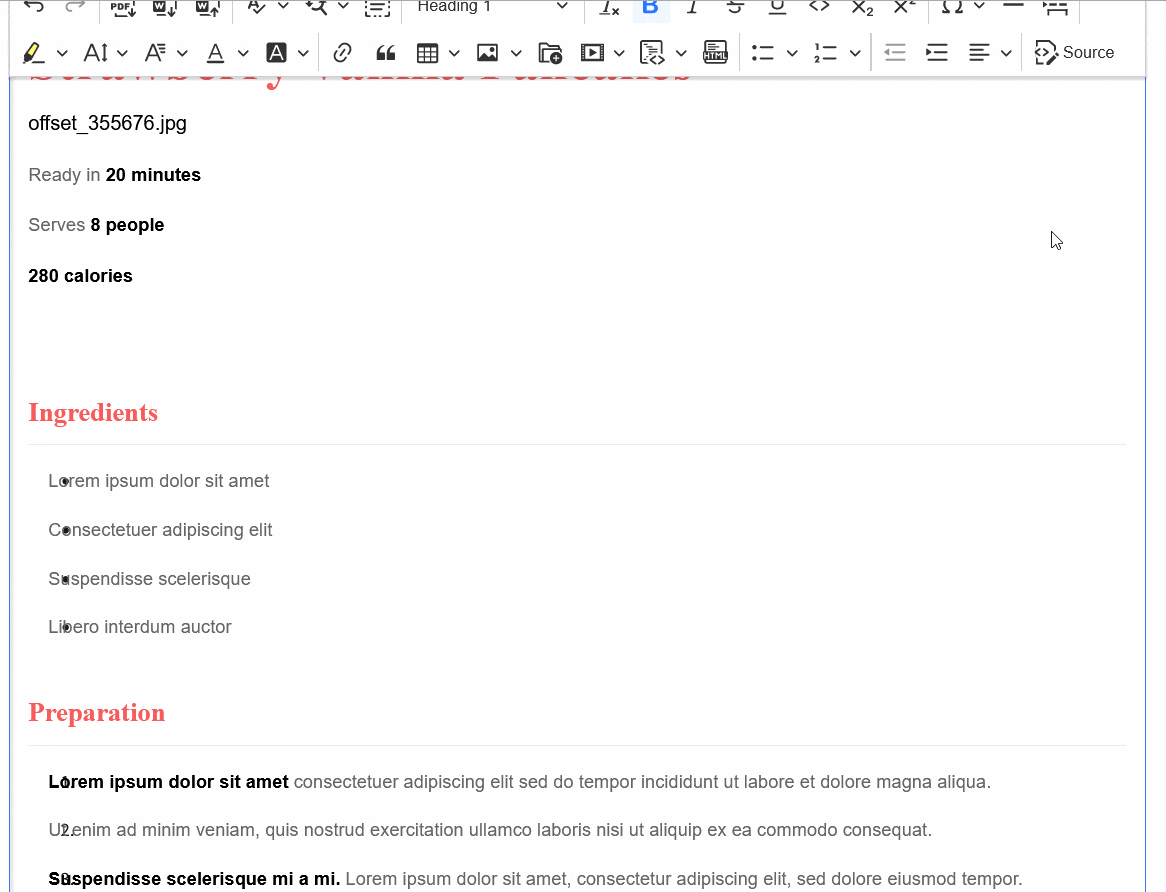Insert a block quote

tap(385, 53)
